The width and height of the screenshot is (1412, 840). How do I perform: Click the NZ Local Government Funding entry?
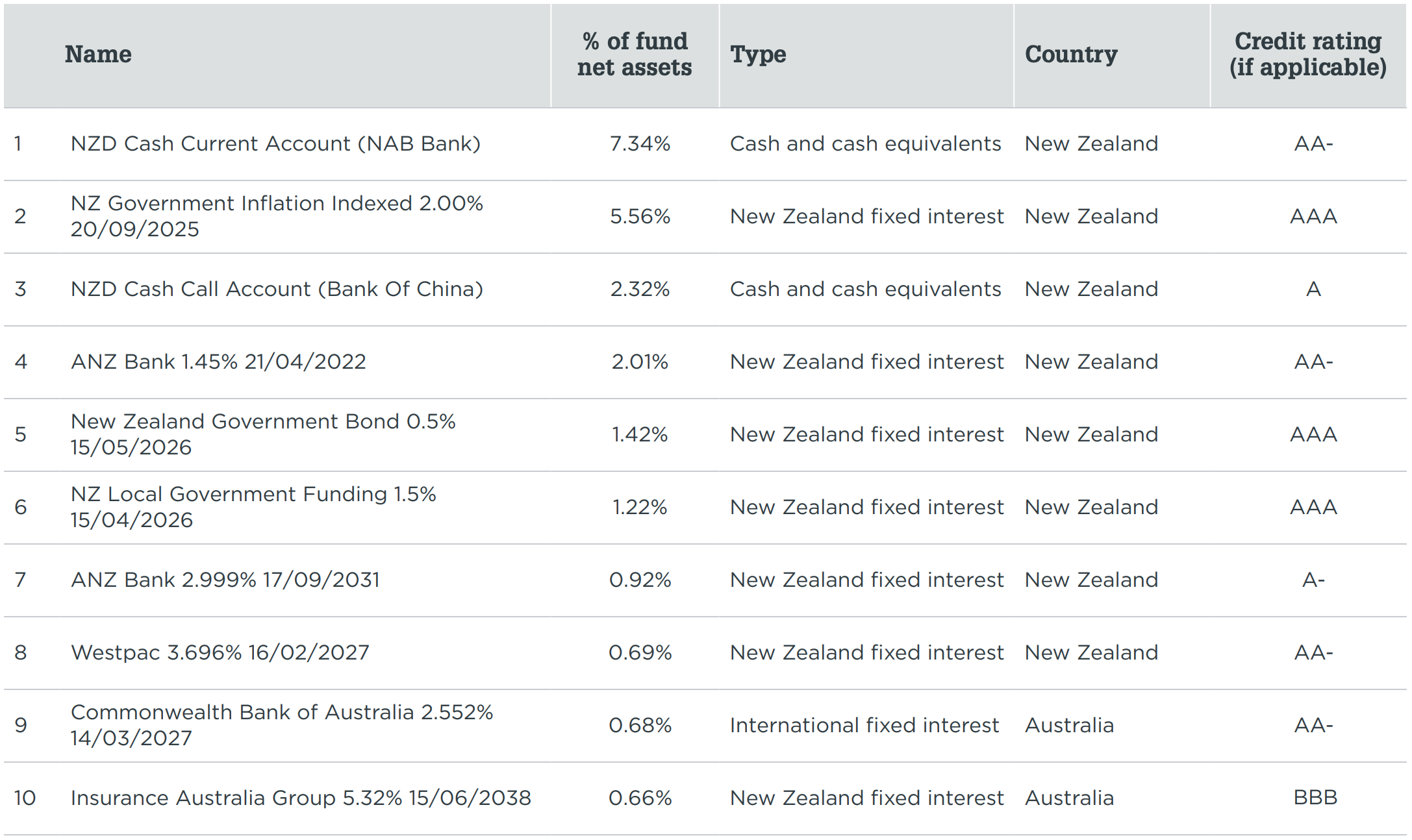coord(253,507)
